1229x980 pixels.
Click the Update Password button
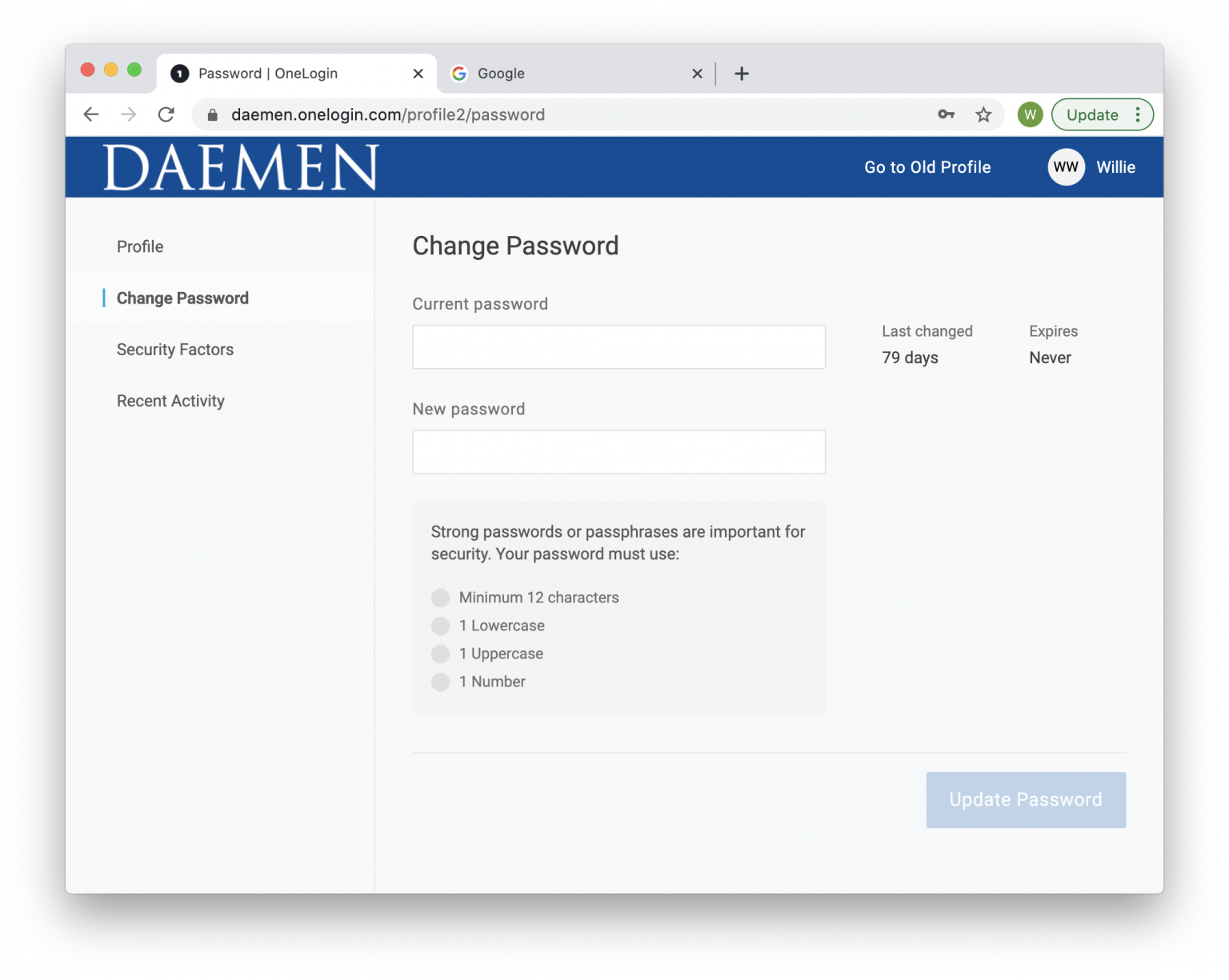pyautogui.click(x=1026, y=800)
